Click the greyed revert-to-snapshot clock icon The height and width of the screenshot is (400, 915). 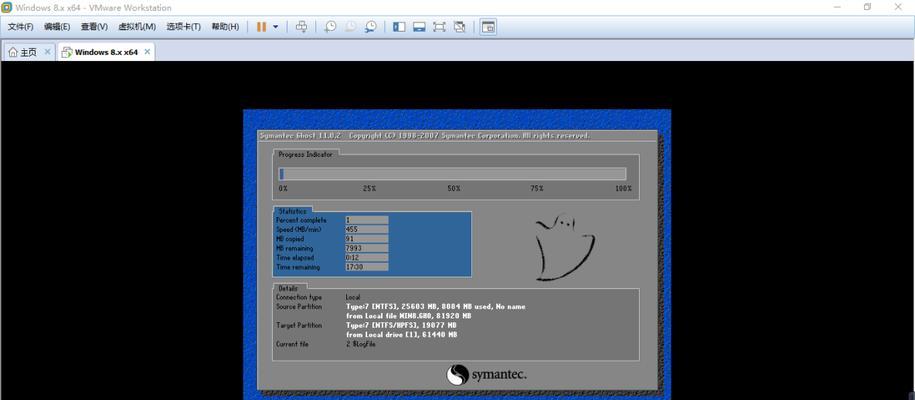click(350, 27)
